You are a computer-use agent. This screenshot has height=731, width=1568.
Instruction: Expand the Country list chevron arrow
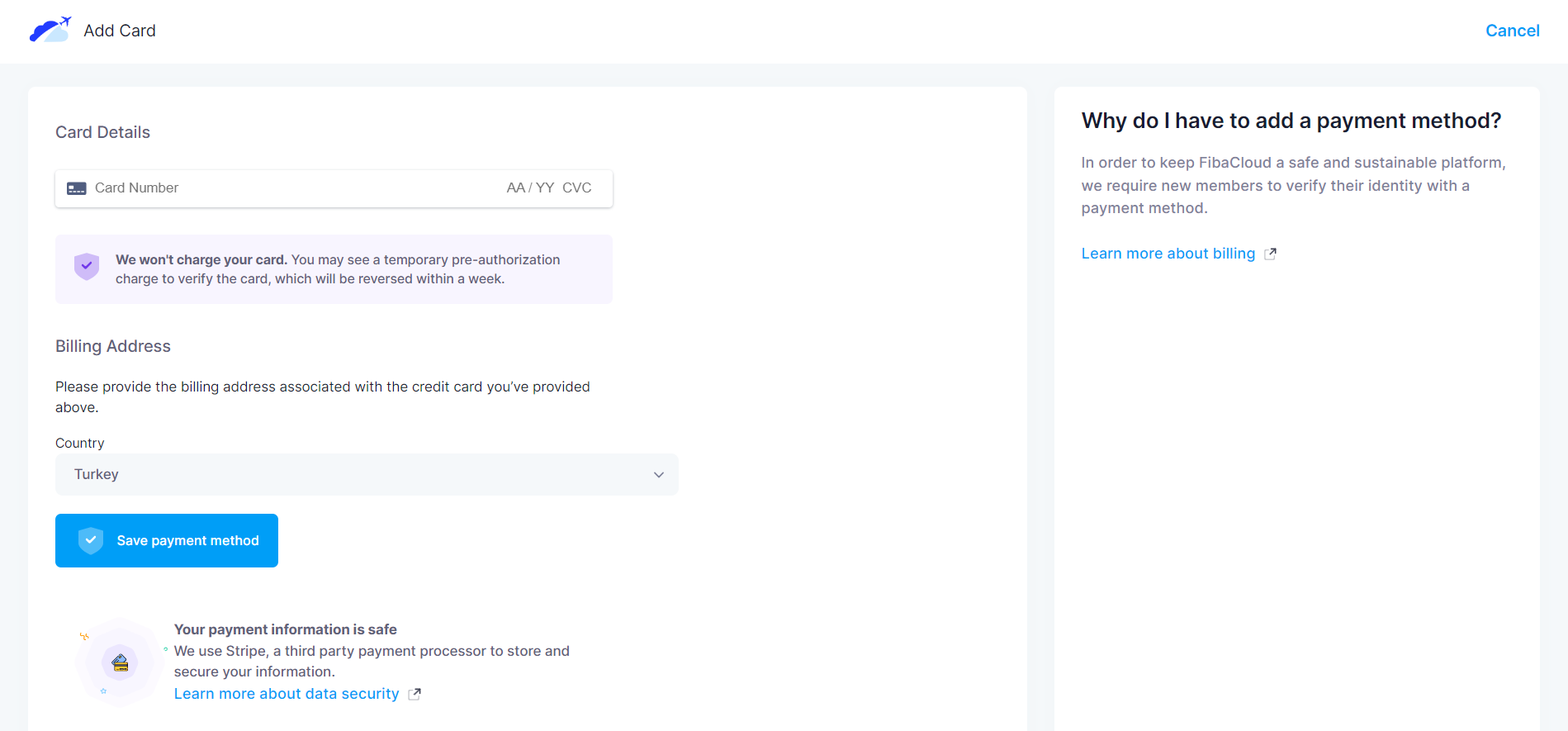(x=659, y=475)
